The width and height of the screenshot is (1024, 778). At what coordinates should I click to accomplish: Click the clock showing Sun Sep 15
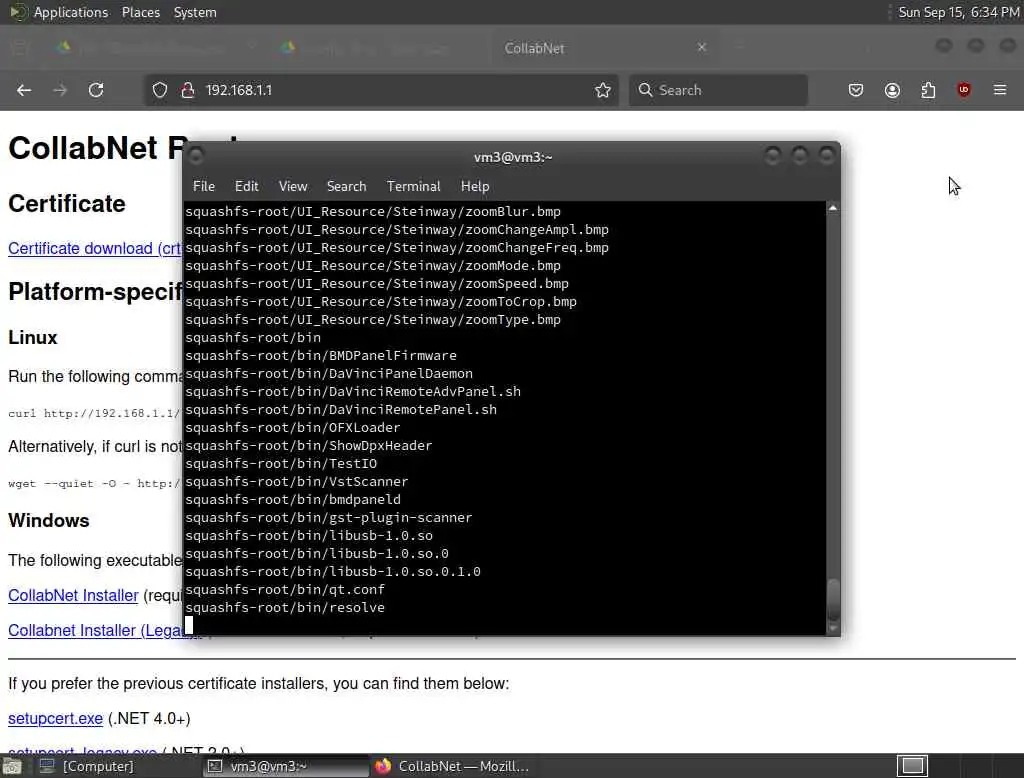(x=958, y=12)
